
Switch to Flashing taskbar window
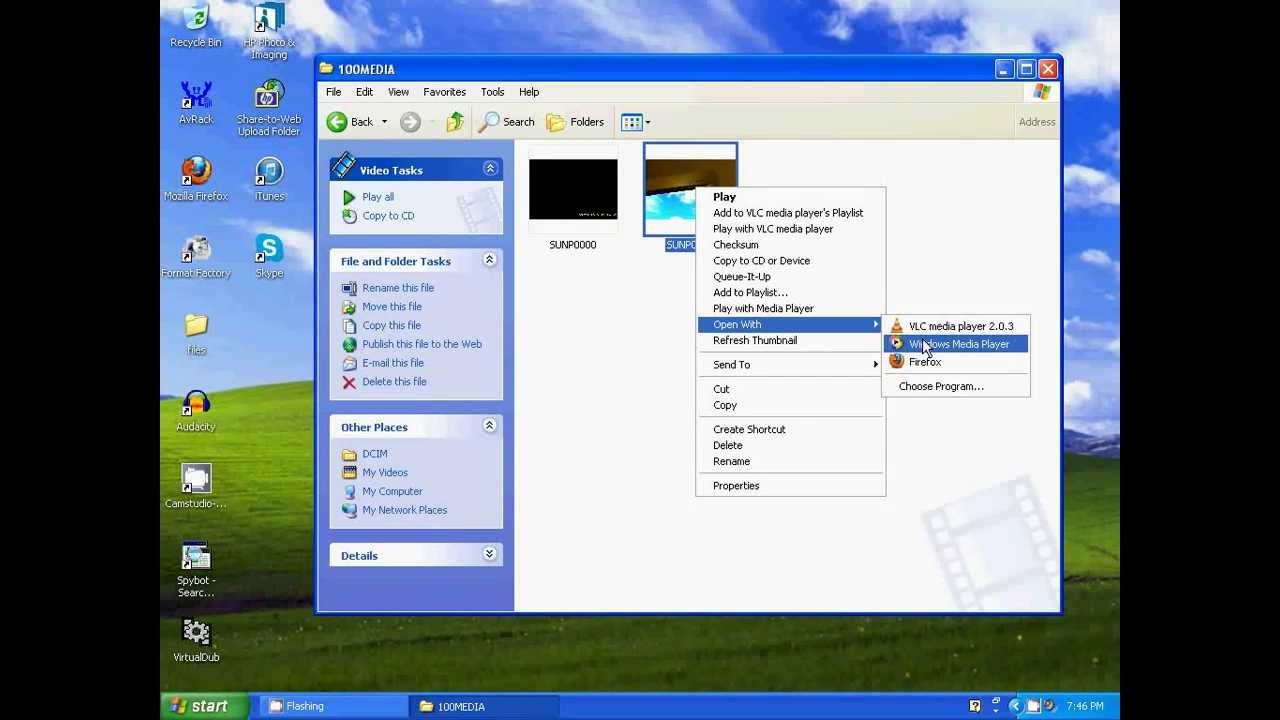(334, 706)
